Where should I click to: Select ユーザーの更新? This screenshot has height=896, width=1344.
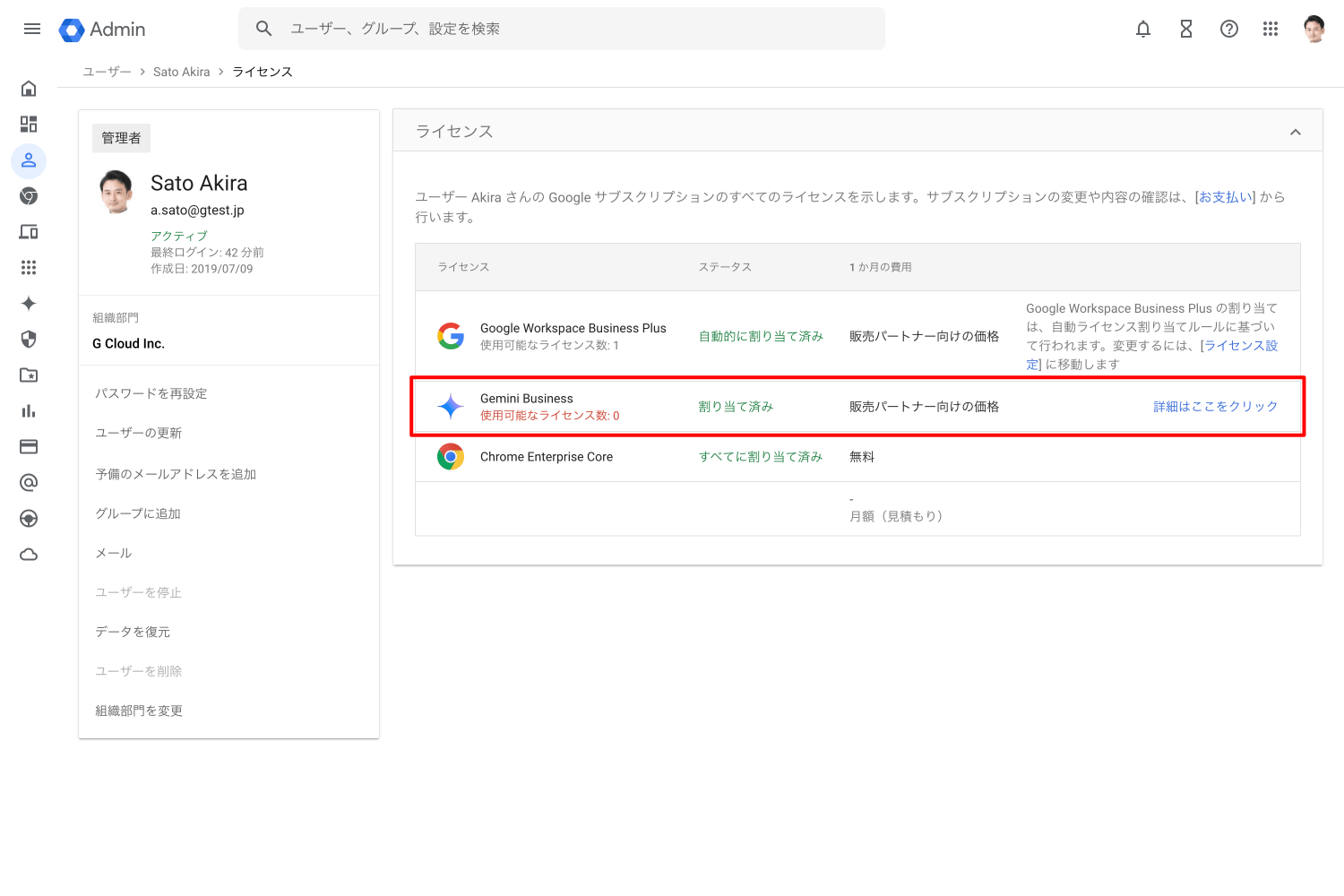(x=139, y=433)
